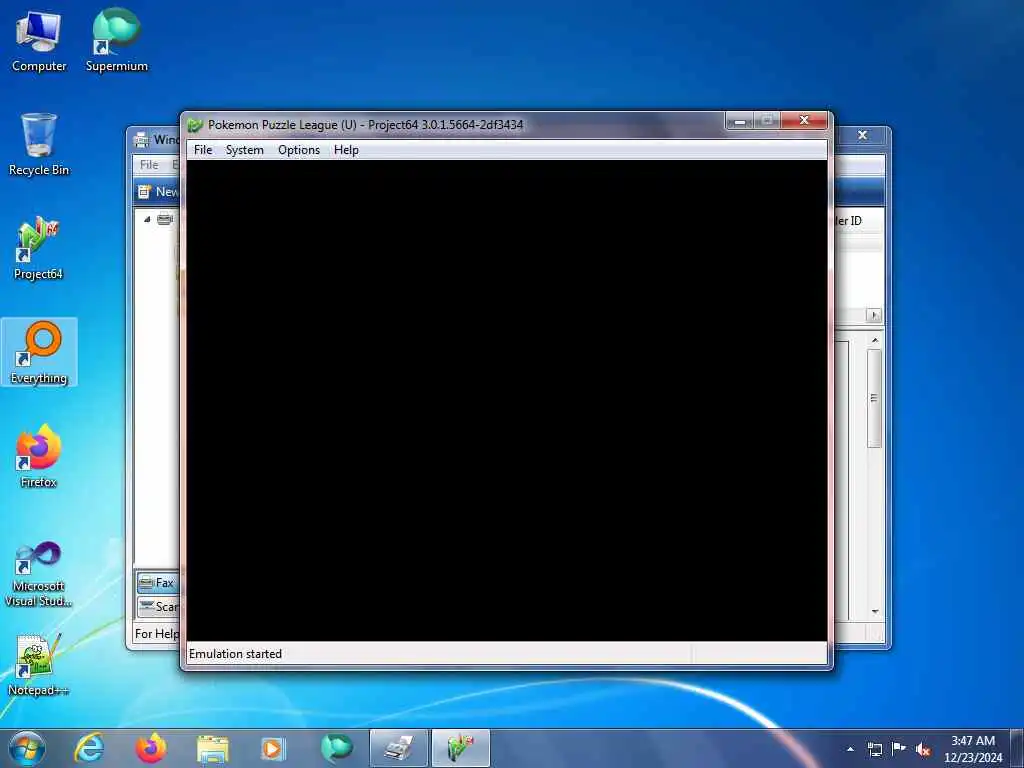
Task: Open the Windows Start menu
Action: [27, 748]
